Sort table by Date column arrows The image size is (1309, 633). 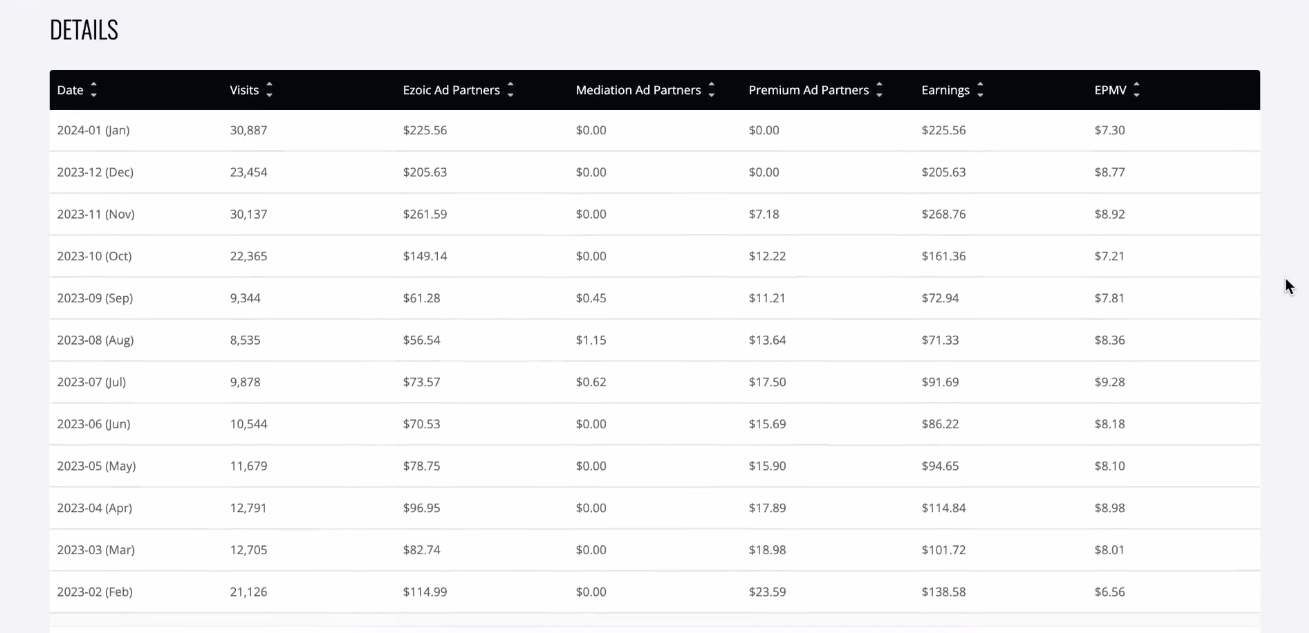click(94, 90)
